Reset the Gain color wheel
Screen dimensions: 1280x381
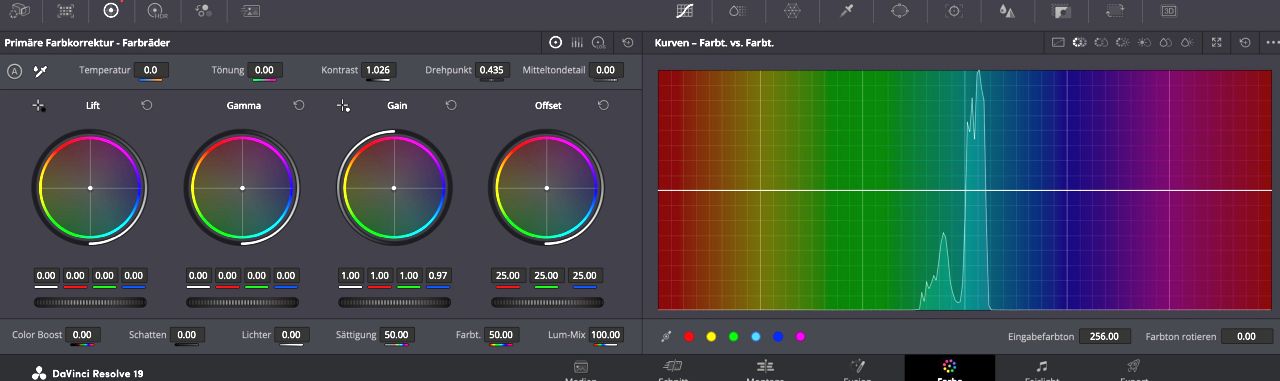point(451,105)
